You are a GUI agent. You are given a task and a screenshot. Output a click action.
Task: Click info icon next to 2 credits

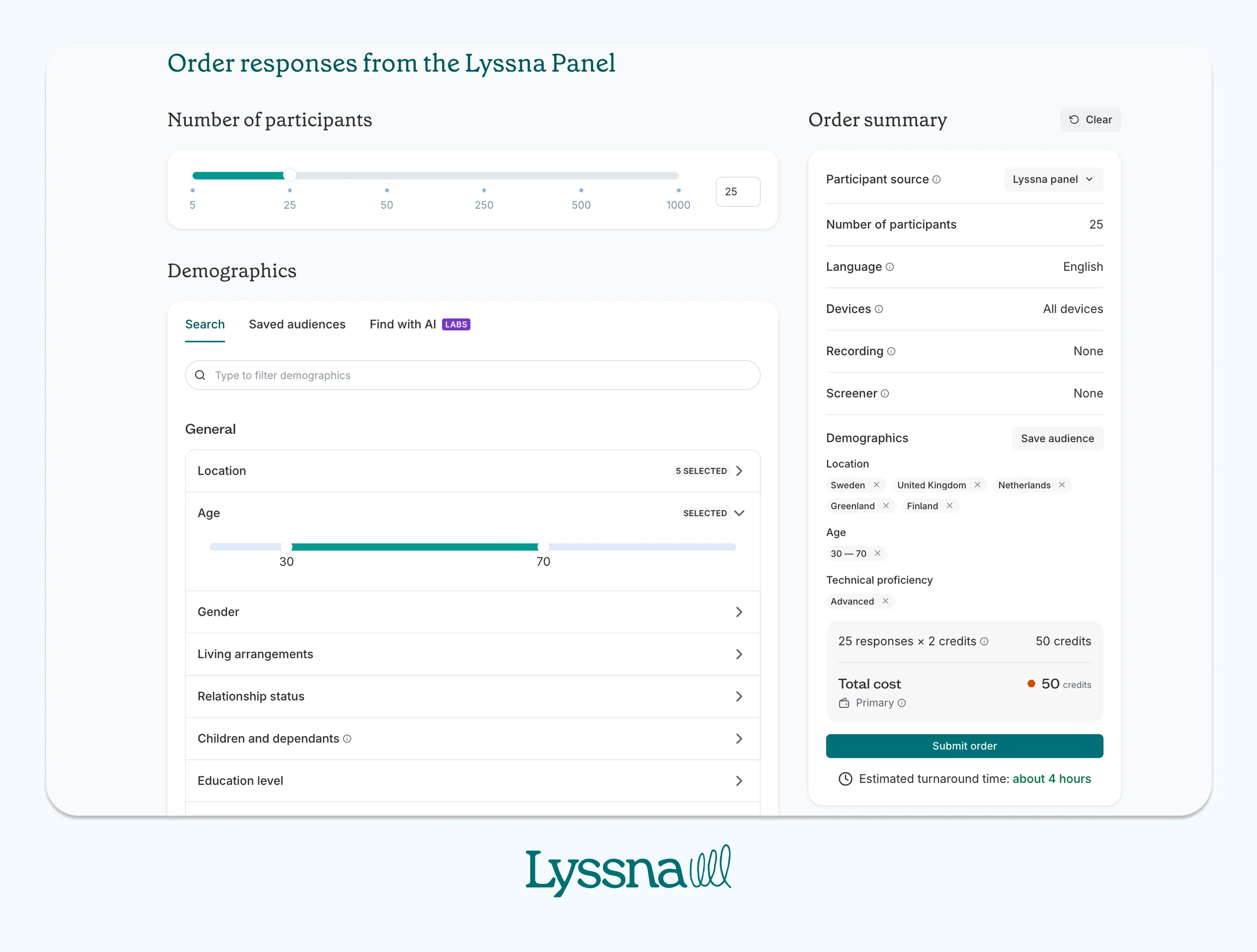pyautogui.click(x=984, y=641)
